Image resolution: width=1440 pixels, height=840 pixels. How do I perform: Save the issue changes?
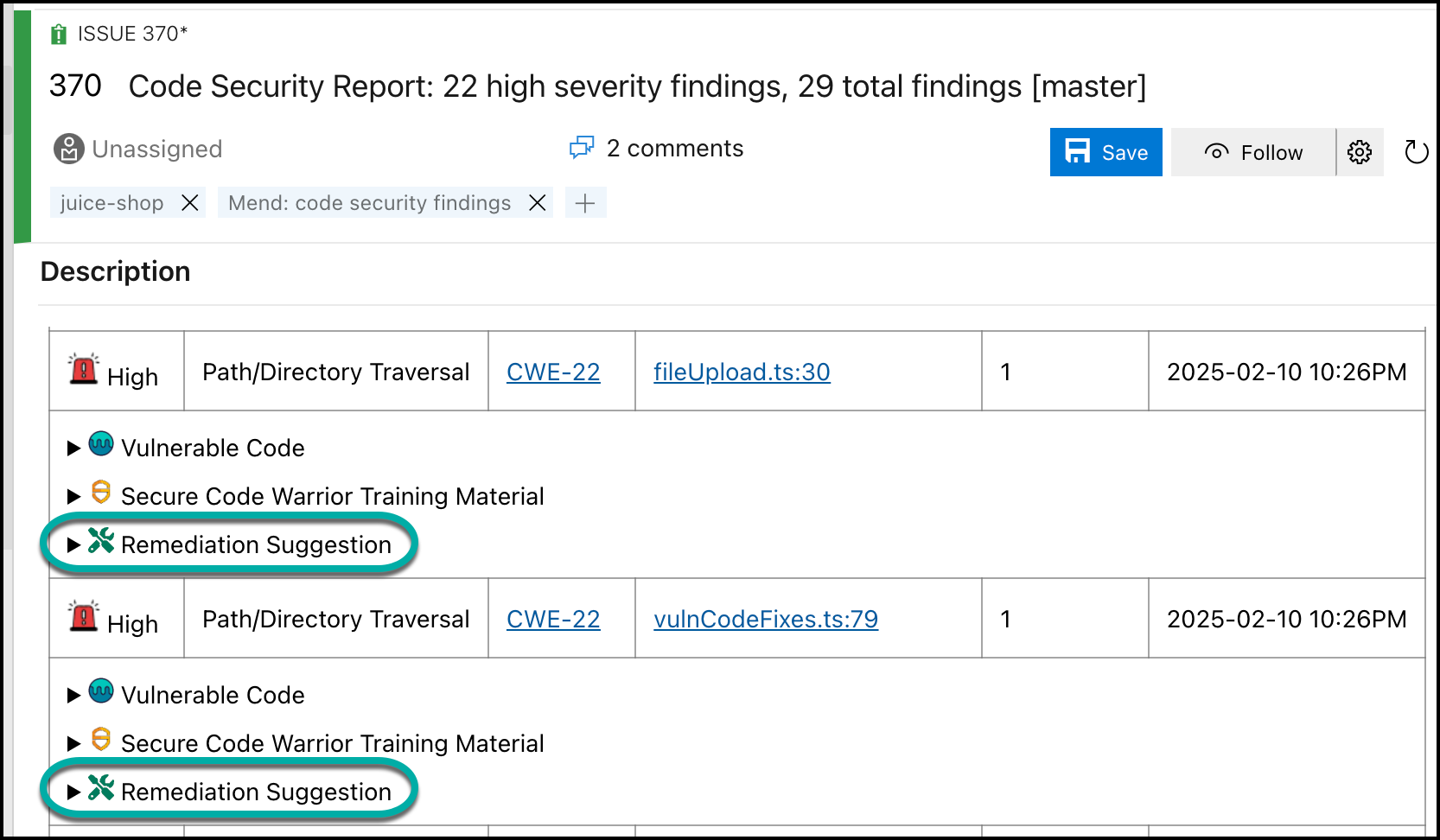(1105, 153)
